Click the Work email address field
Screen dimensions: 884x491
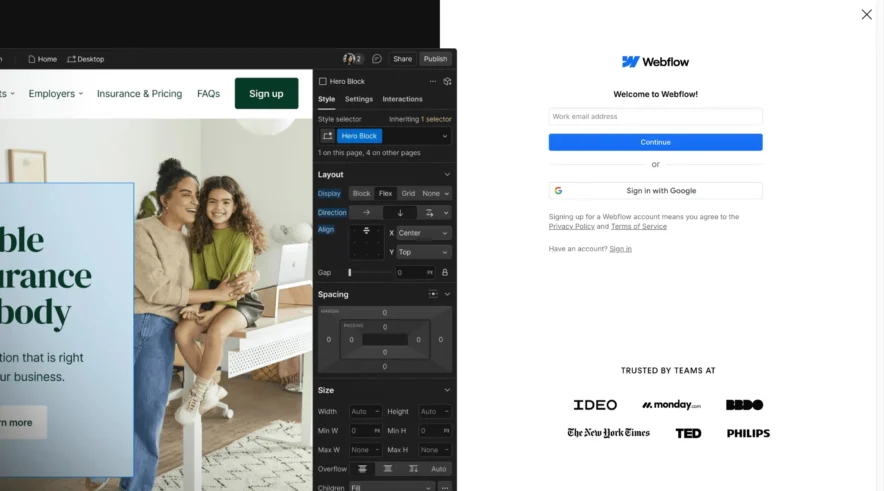pos(655,116)
